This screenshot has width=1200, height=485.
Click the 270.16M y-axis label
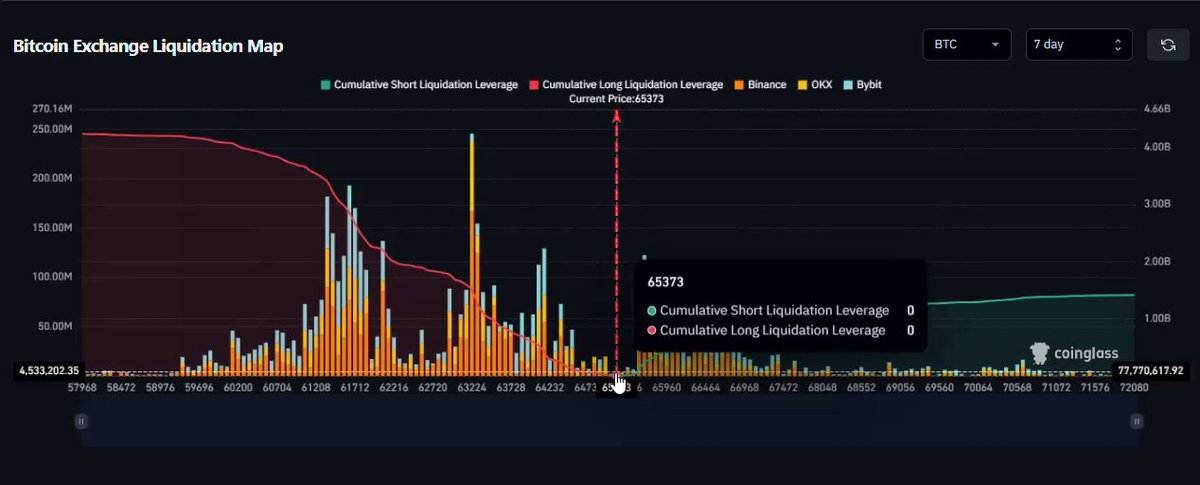[54, 108]
